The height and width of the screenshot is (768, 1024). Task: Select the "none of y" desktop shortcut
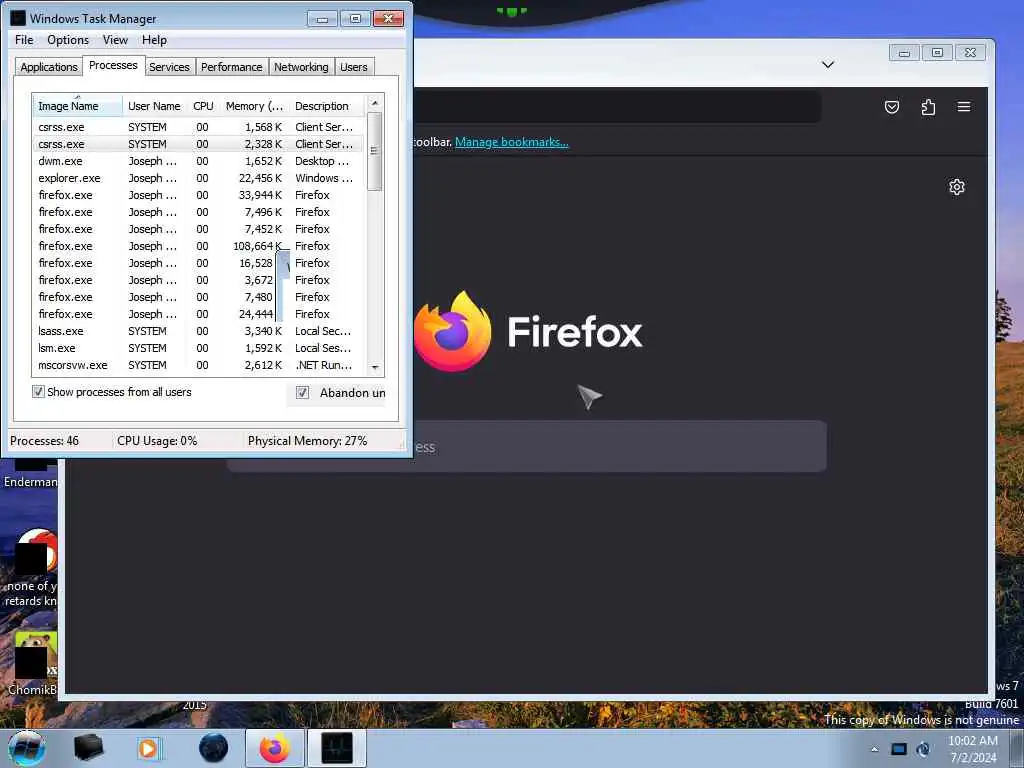tap(31, 567)
